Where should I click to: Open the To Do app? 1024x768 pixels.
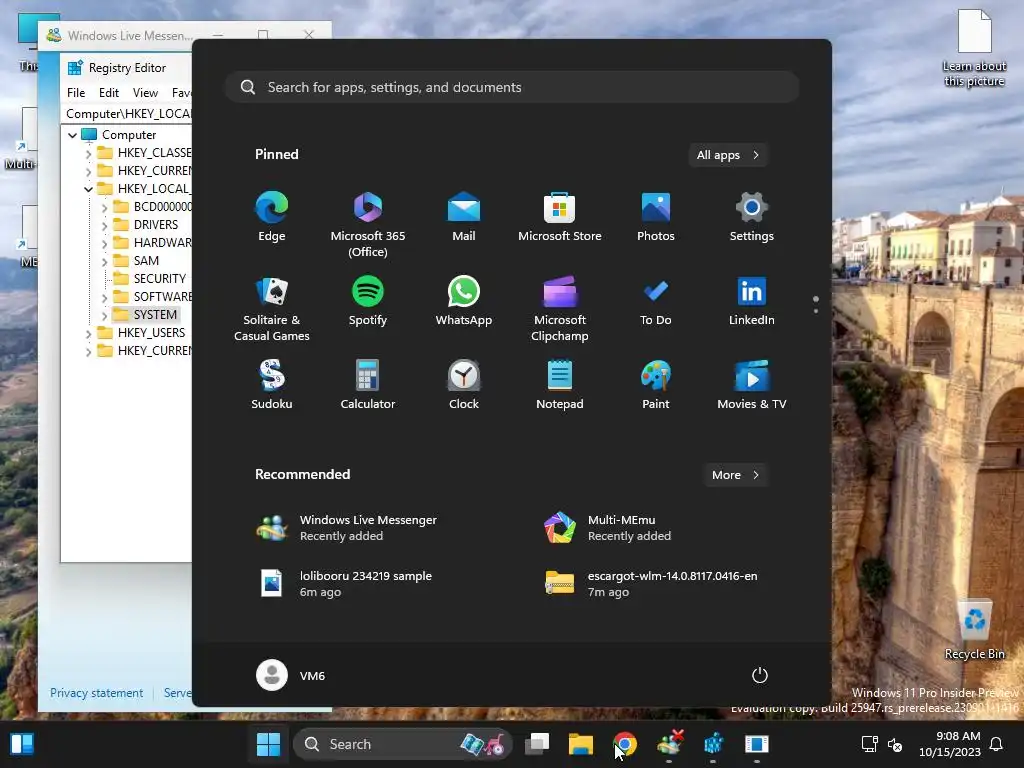point(656,302)
